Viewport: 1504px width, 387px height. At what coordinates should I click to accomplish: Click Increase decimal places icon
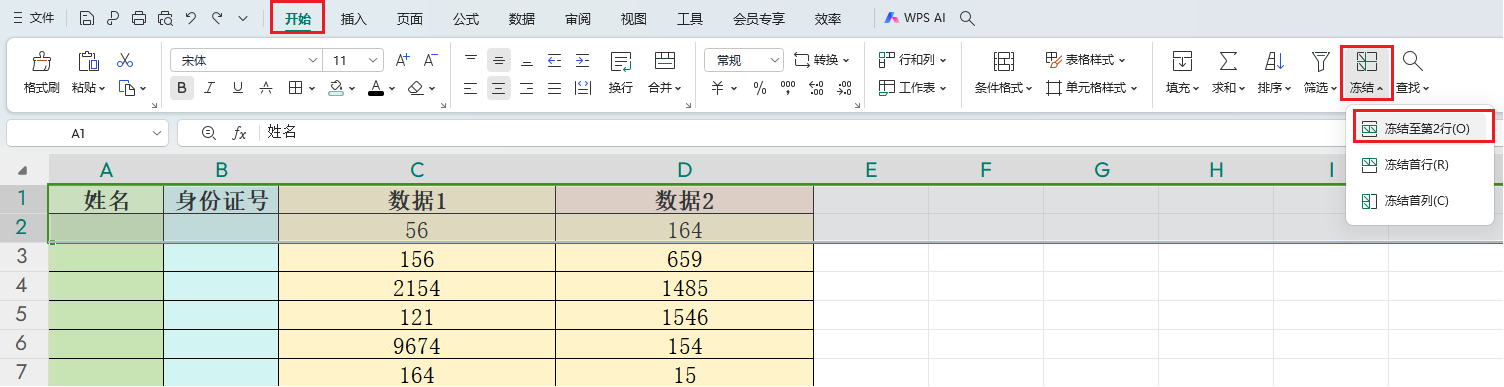(x=816, y=88)
